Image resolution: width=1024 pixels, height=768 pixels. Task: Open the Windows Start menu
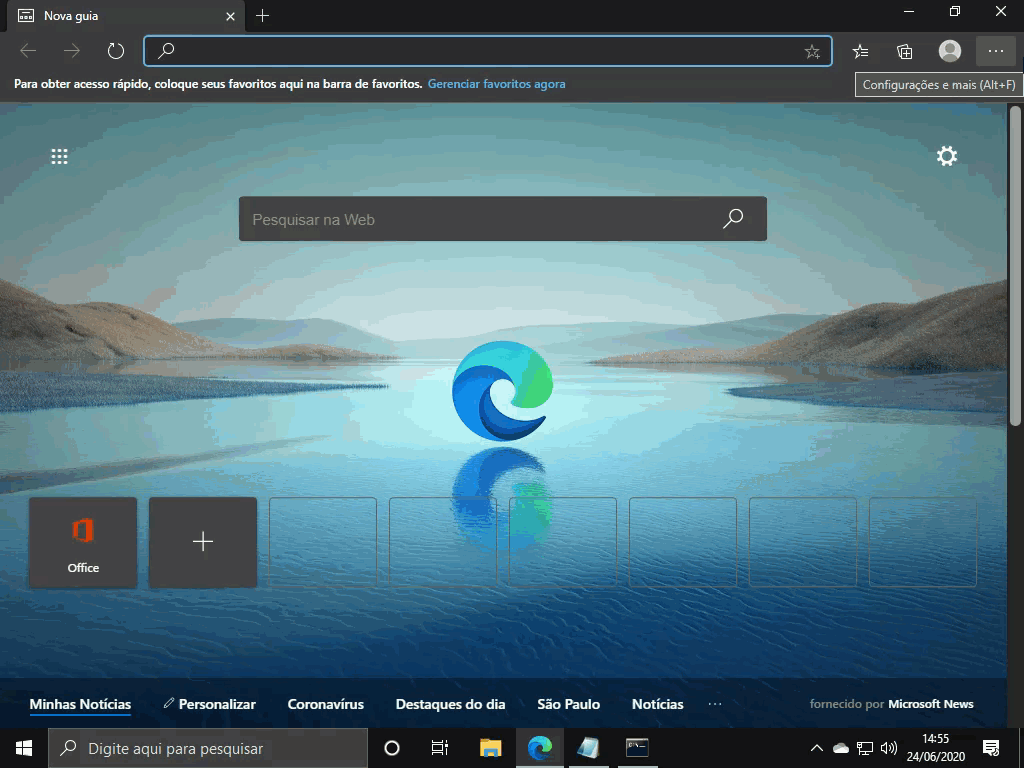[x=24, y=748]
